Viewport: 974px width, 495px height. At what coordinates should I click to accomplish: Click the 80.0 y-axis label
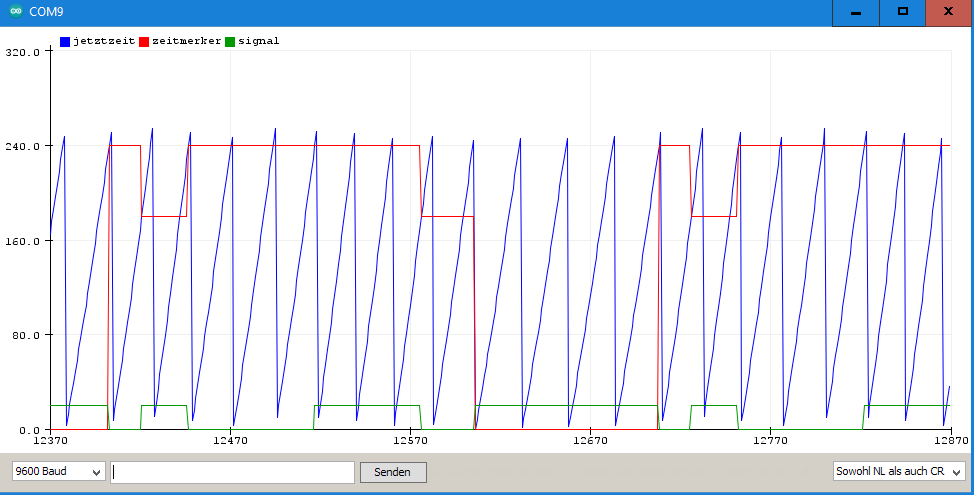point(26,335)
